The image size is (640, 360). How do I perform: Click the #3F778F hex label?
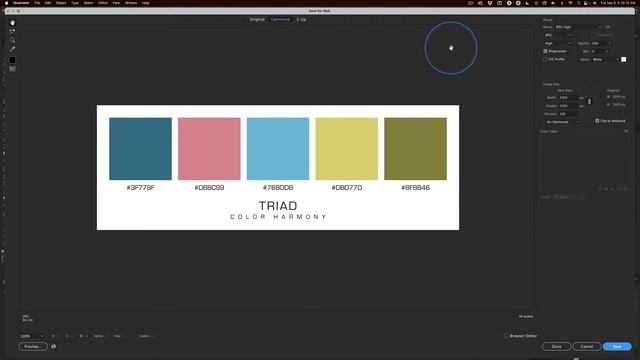140,188
